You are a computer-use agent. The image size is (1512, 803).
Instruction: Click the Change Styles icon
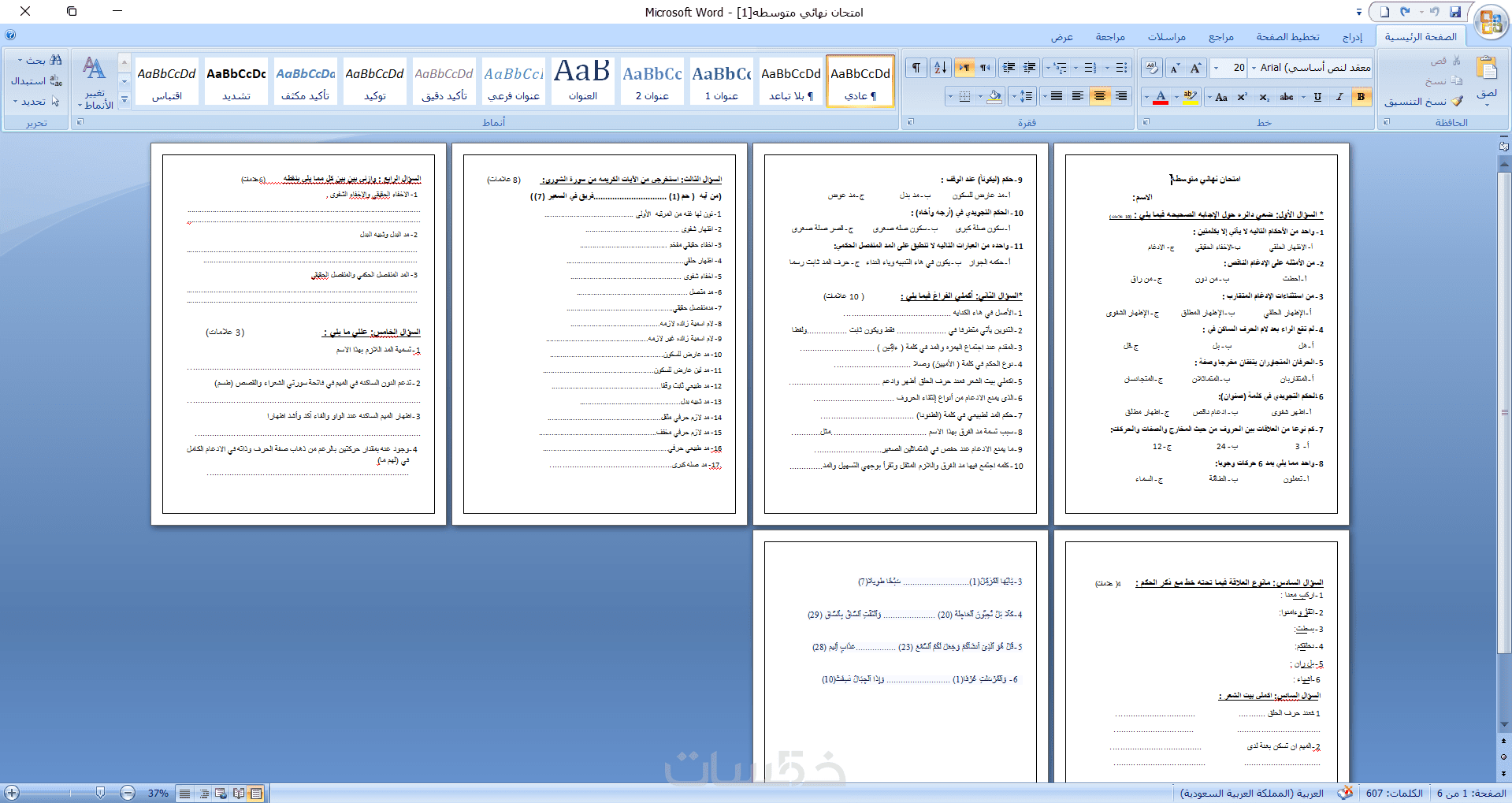click(95, 83)
